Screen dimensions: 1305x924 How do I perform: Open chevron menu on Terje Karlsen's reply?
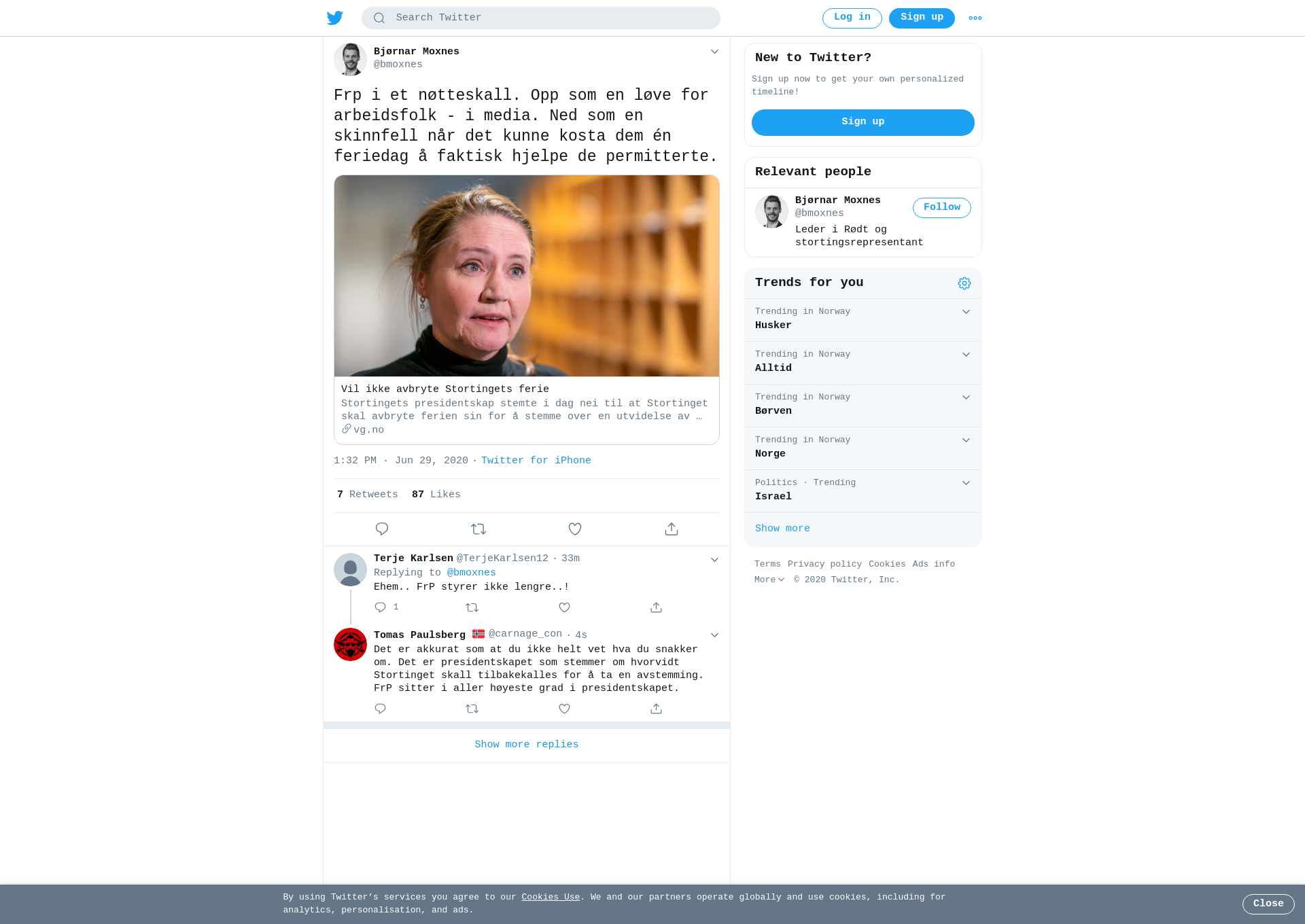click(714, 560)
